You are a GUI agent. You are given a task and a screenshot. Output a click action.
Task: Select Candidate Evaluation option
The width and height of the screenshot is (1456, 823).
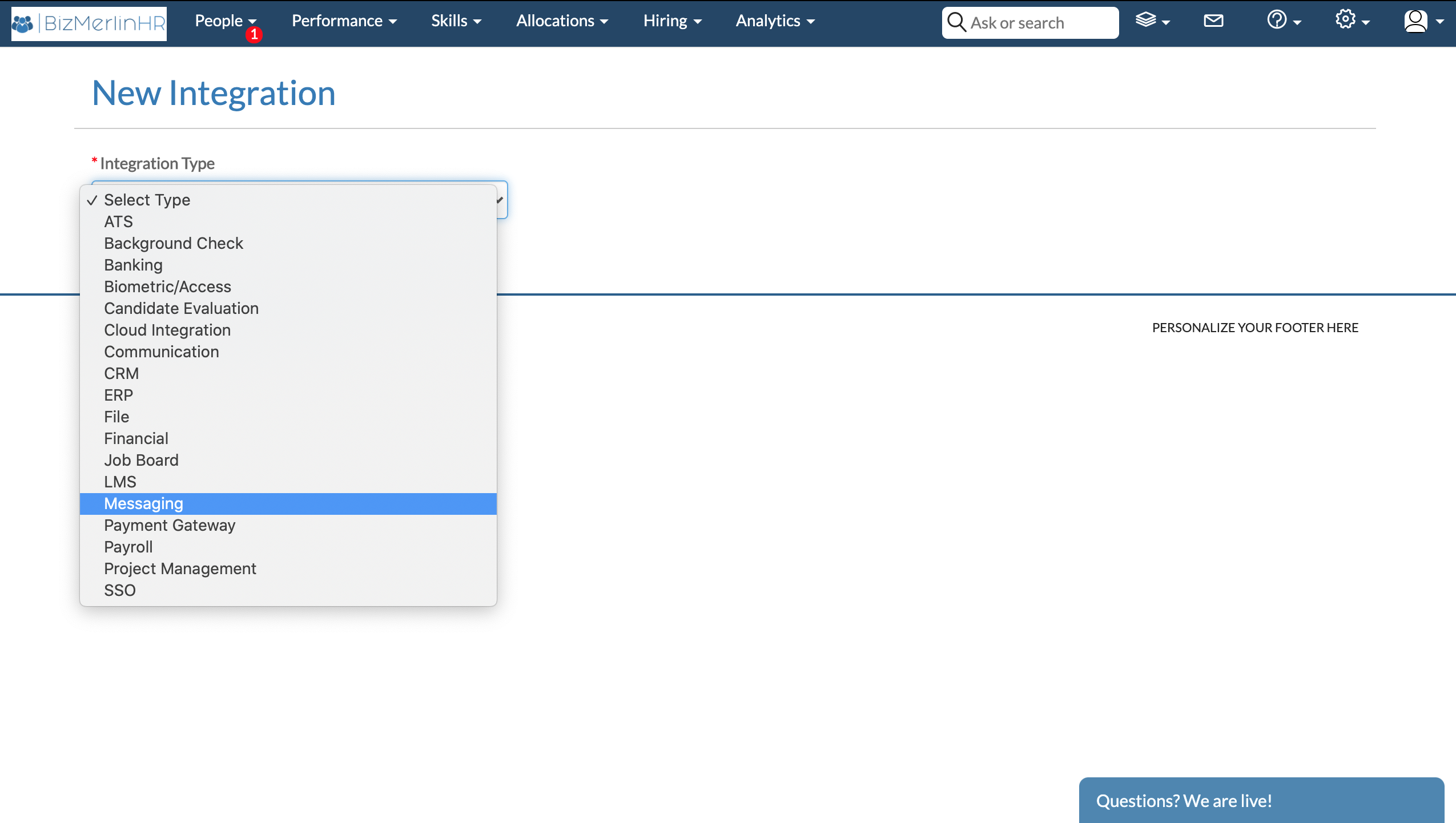tap(288, 308)
